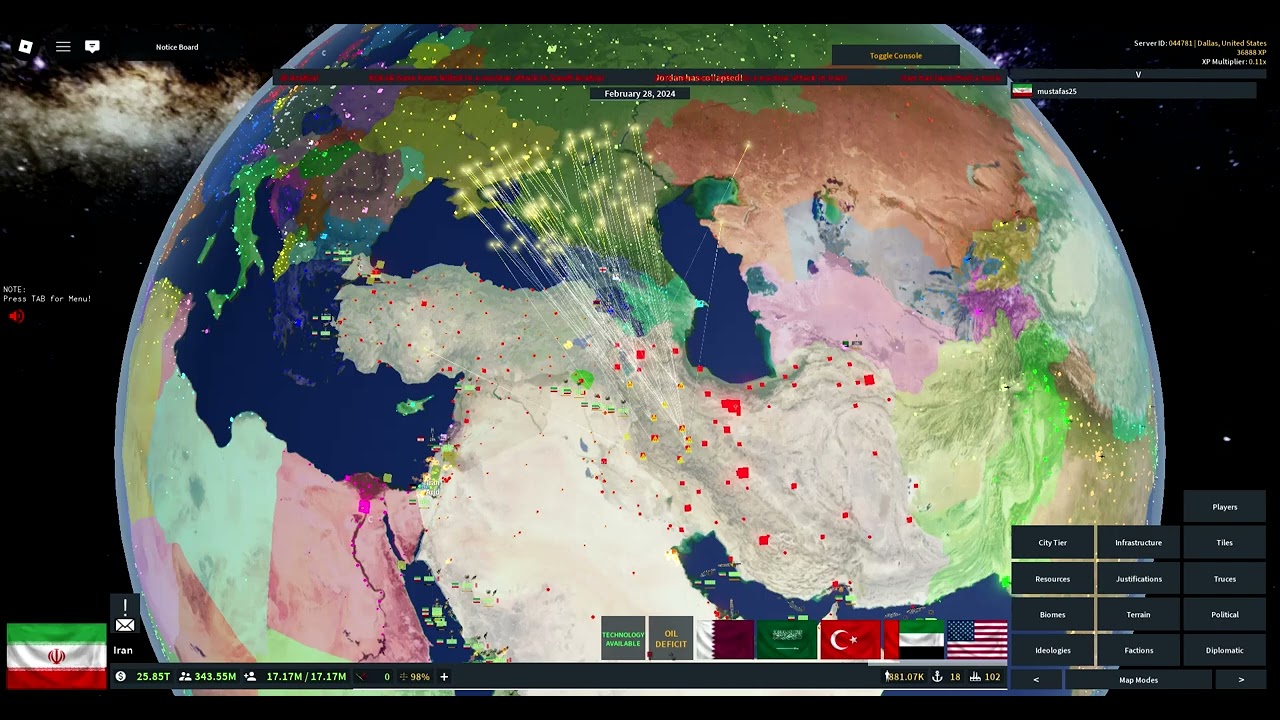Click the 'Jordan has collapsed!' news message

pos(699,78)
